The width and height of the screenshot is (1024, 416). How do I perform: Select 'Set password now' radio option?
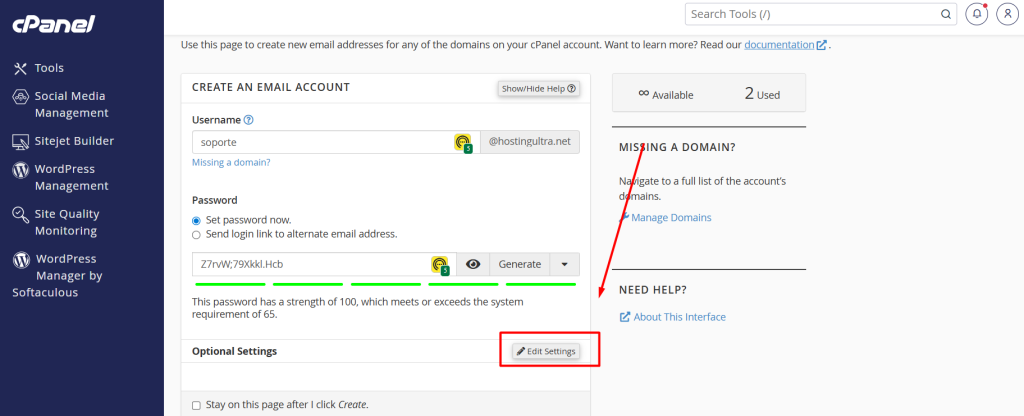click(196, 220)
